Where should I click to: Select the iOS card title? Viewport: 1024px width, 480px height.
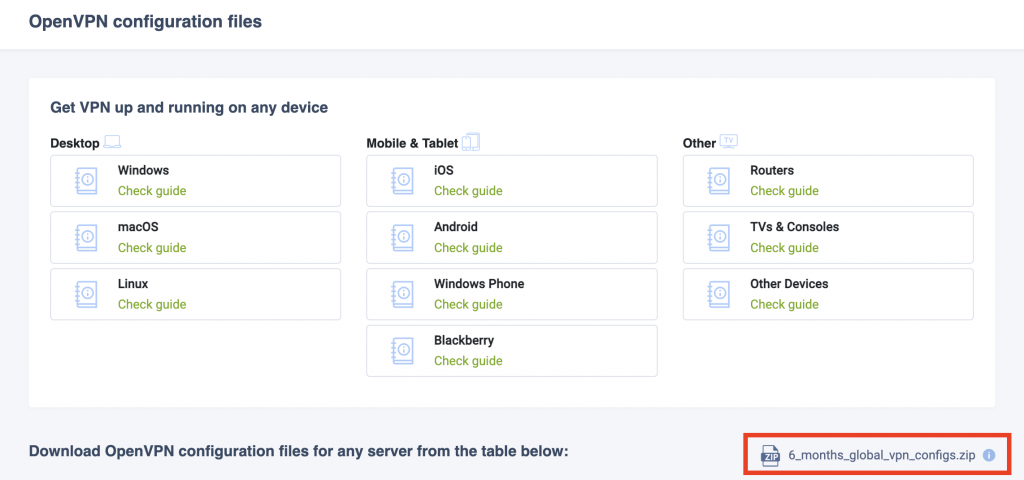tap(443, 170)
